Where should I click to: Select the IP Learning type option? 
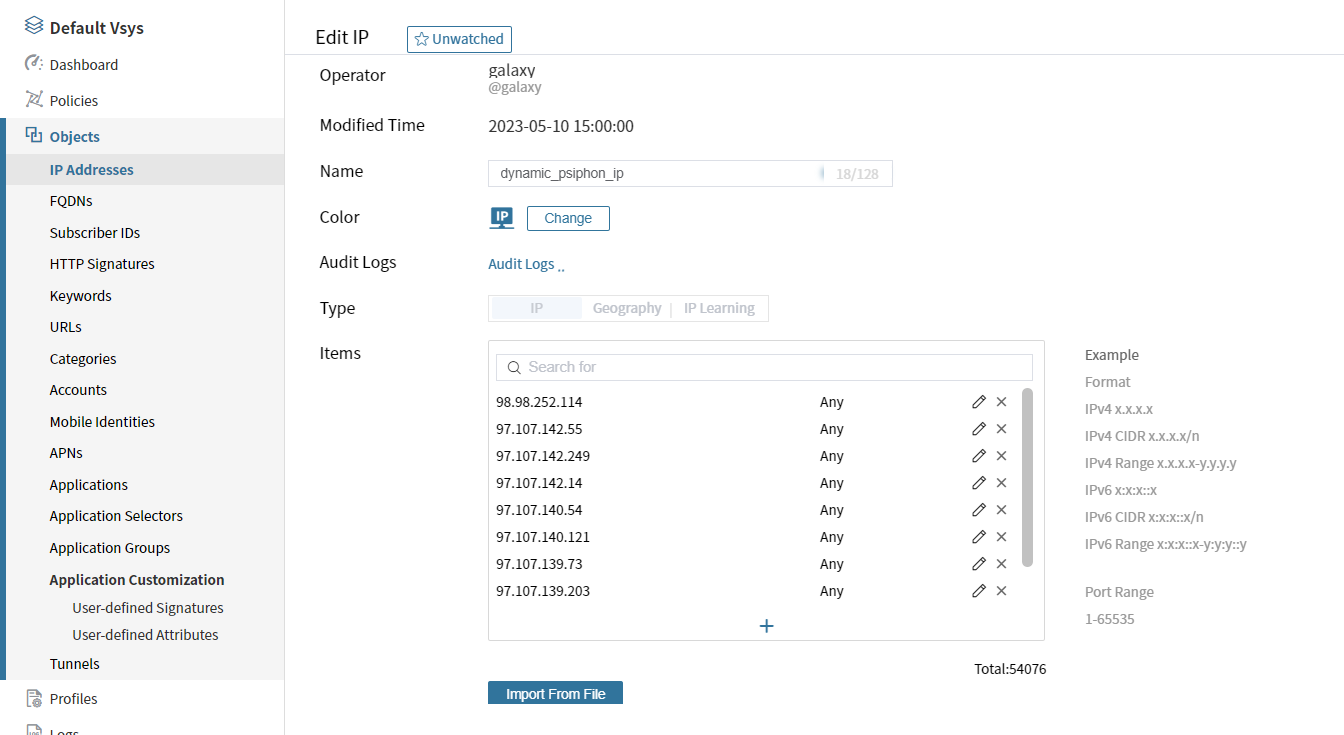click(x=718, y=308)
